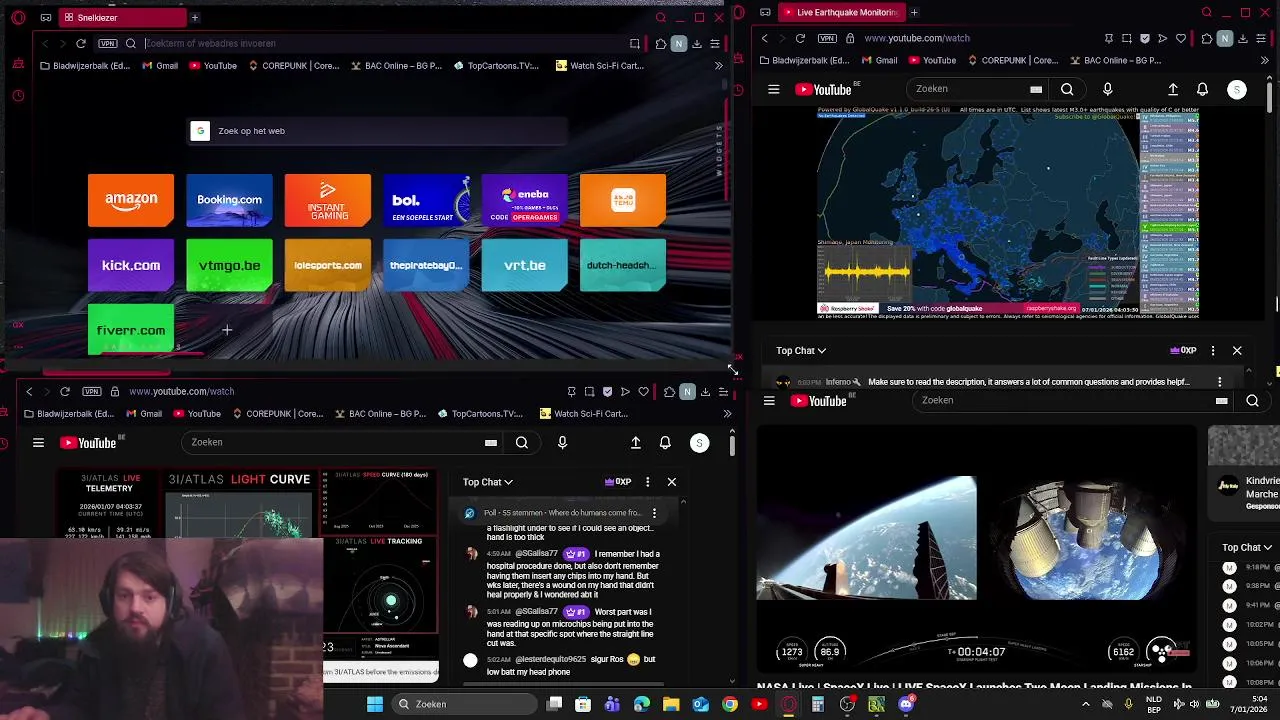Expand Top Chat dropdown in earthquake window
Screen dimensions: 1280x720
[801, 351]
